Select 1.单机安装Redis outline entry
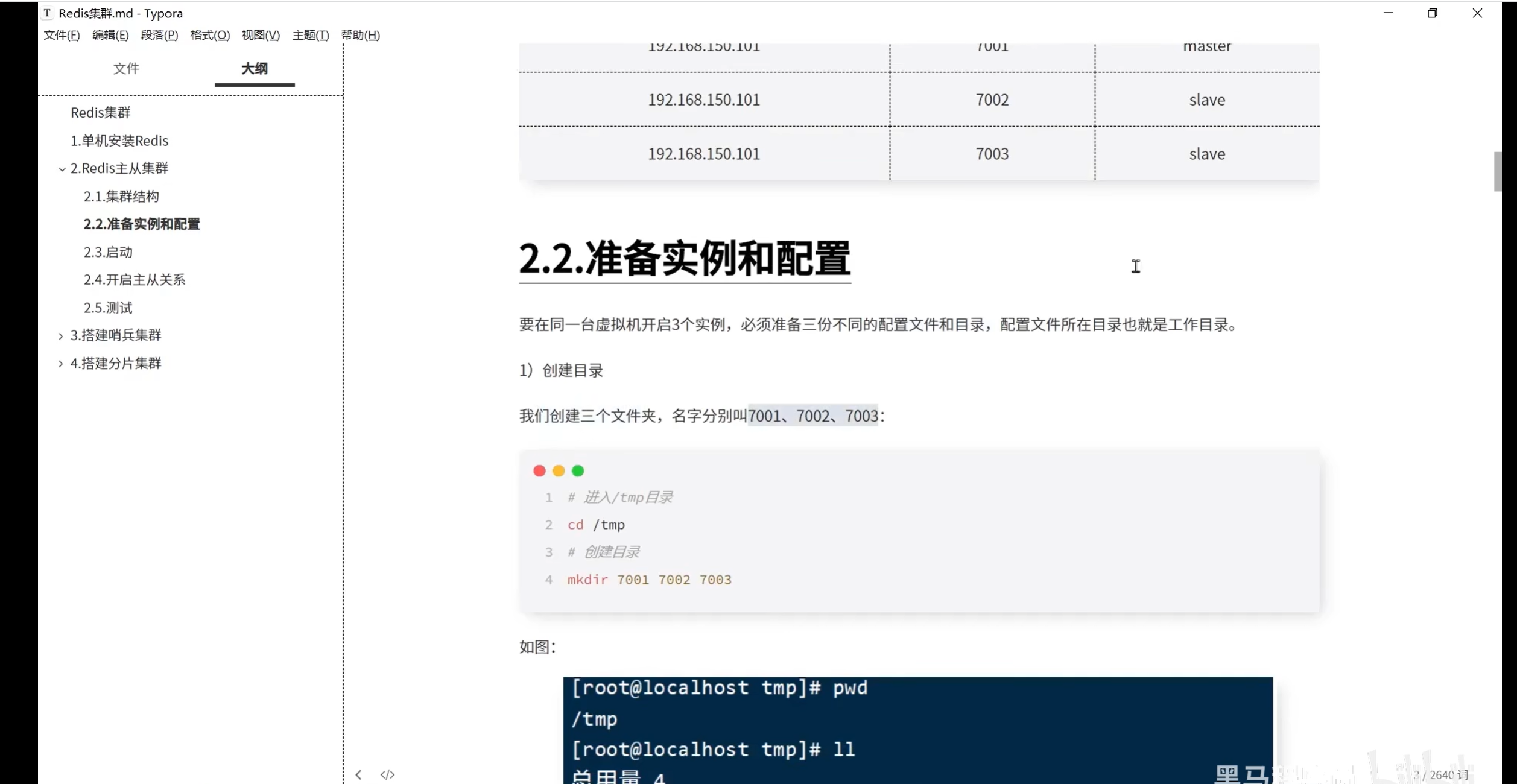The height and width of the screenshot is (784, 1517). [x=119, y=141]
